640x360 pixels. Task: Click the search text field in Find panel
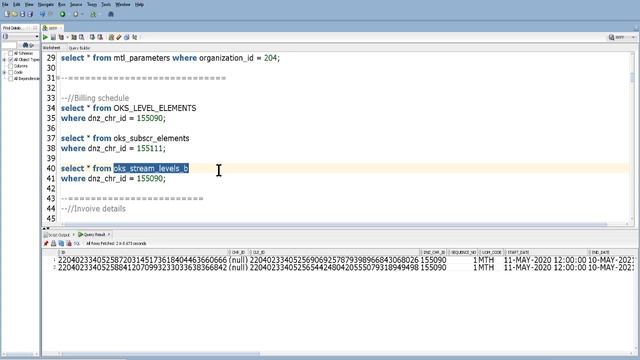point(9,45)
